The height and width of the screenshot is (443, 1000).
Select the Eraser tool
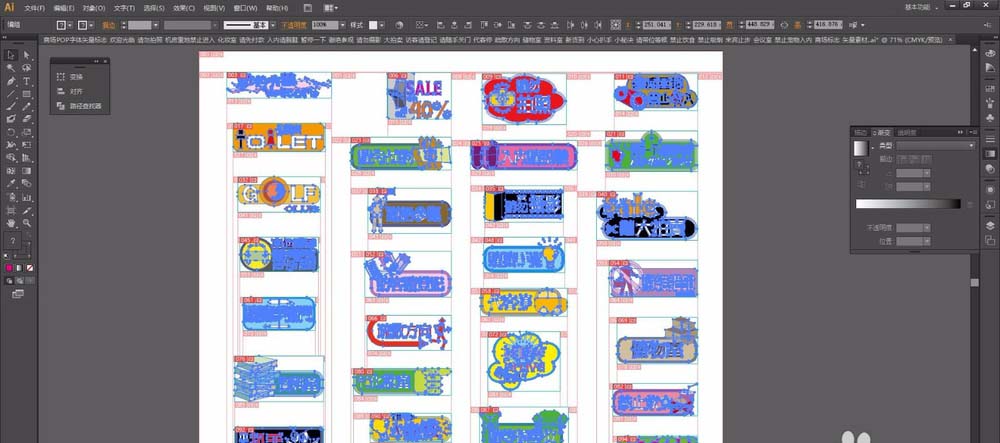26,119
